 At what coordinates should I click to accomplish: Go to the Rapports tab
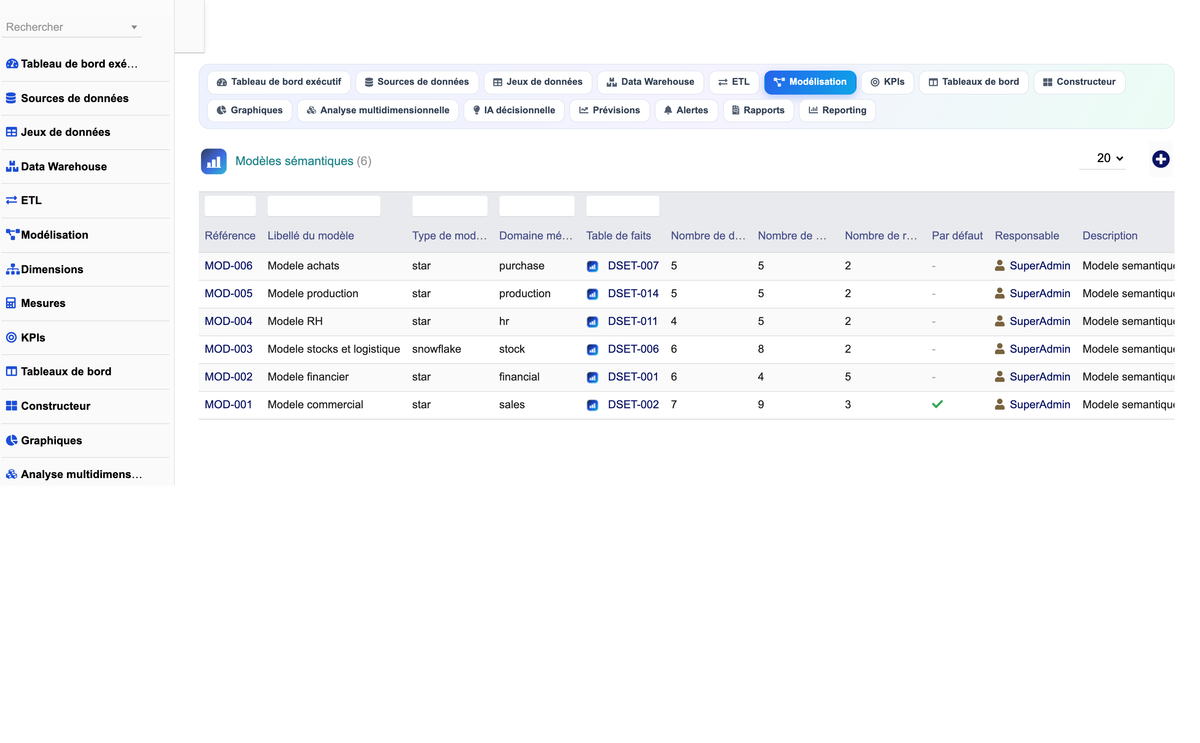coord(758,110)
